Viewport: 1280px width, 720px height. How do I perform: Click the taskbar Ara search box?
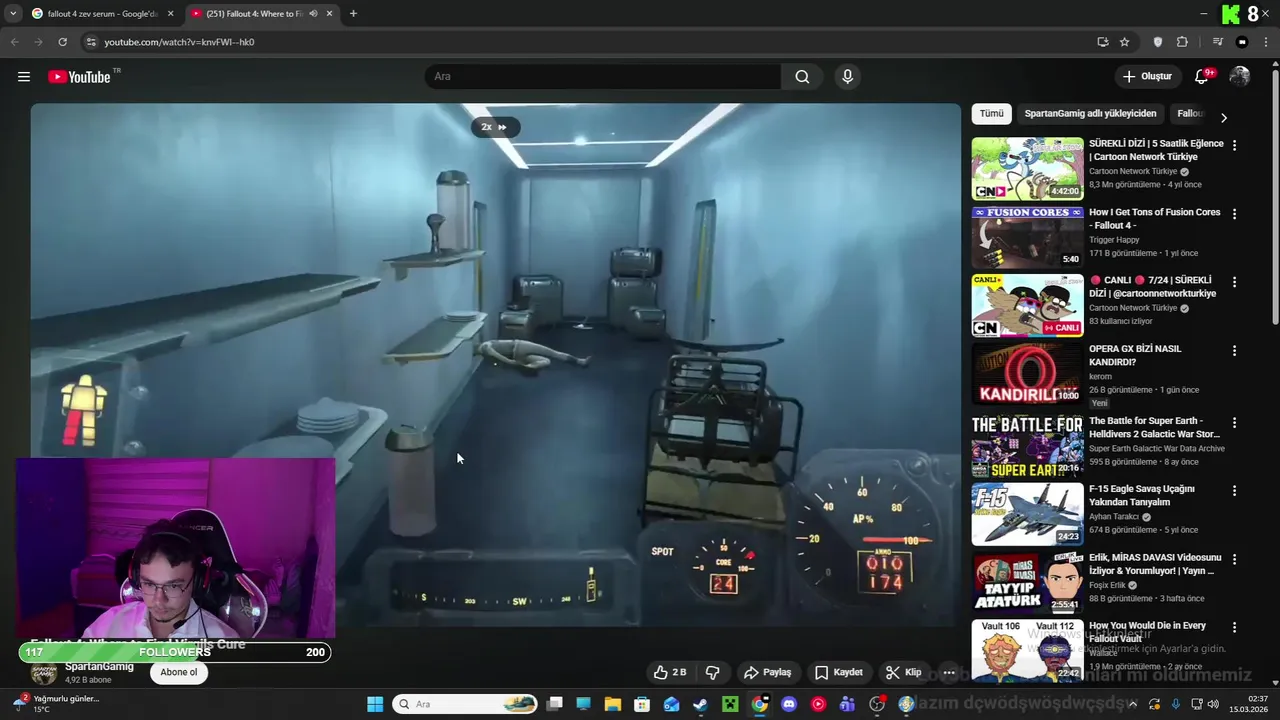pyautogui.click(x=465, y=704)
